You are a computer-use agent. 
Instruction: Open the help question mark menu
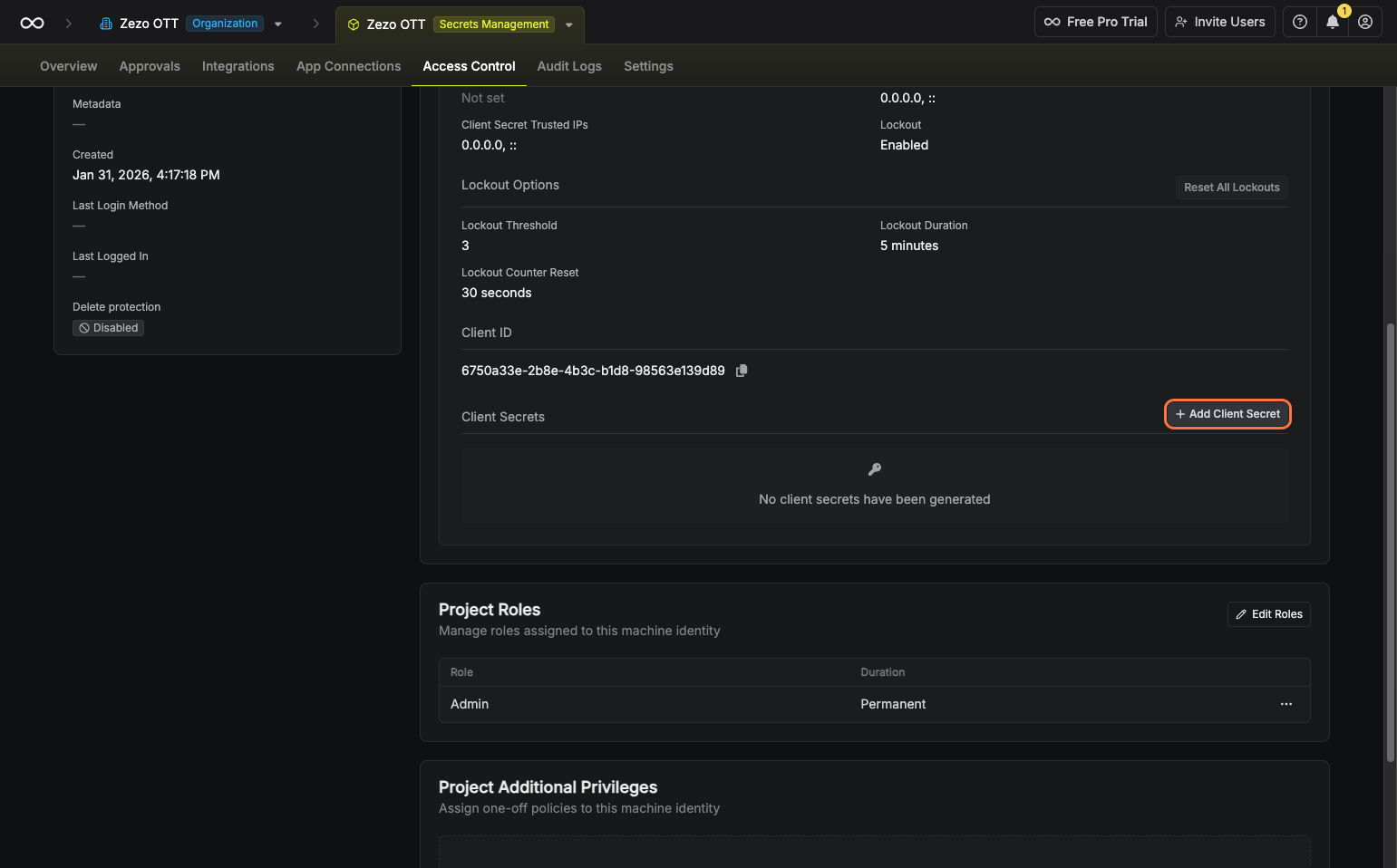click(x=1299, y=23)
